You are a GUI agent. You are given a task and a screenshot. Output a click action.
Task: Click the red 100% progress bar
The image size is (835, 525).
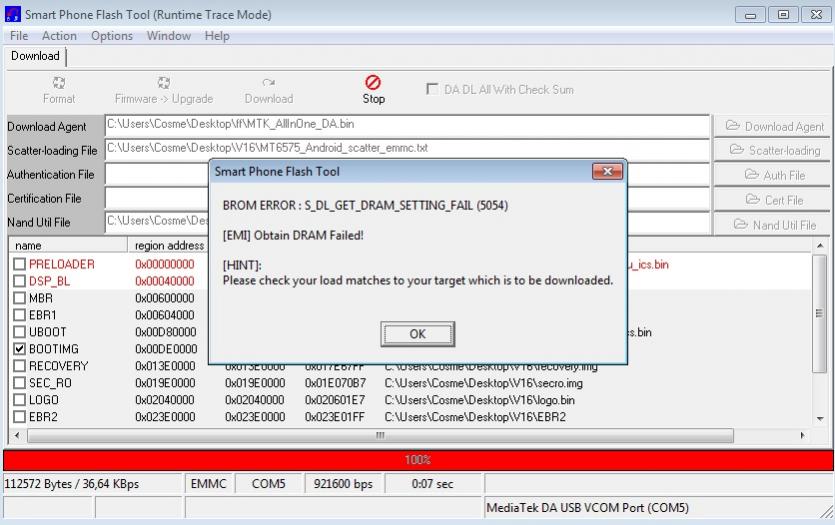coord(418,460)
